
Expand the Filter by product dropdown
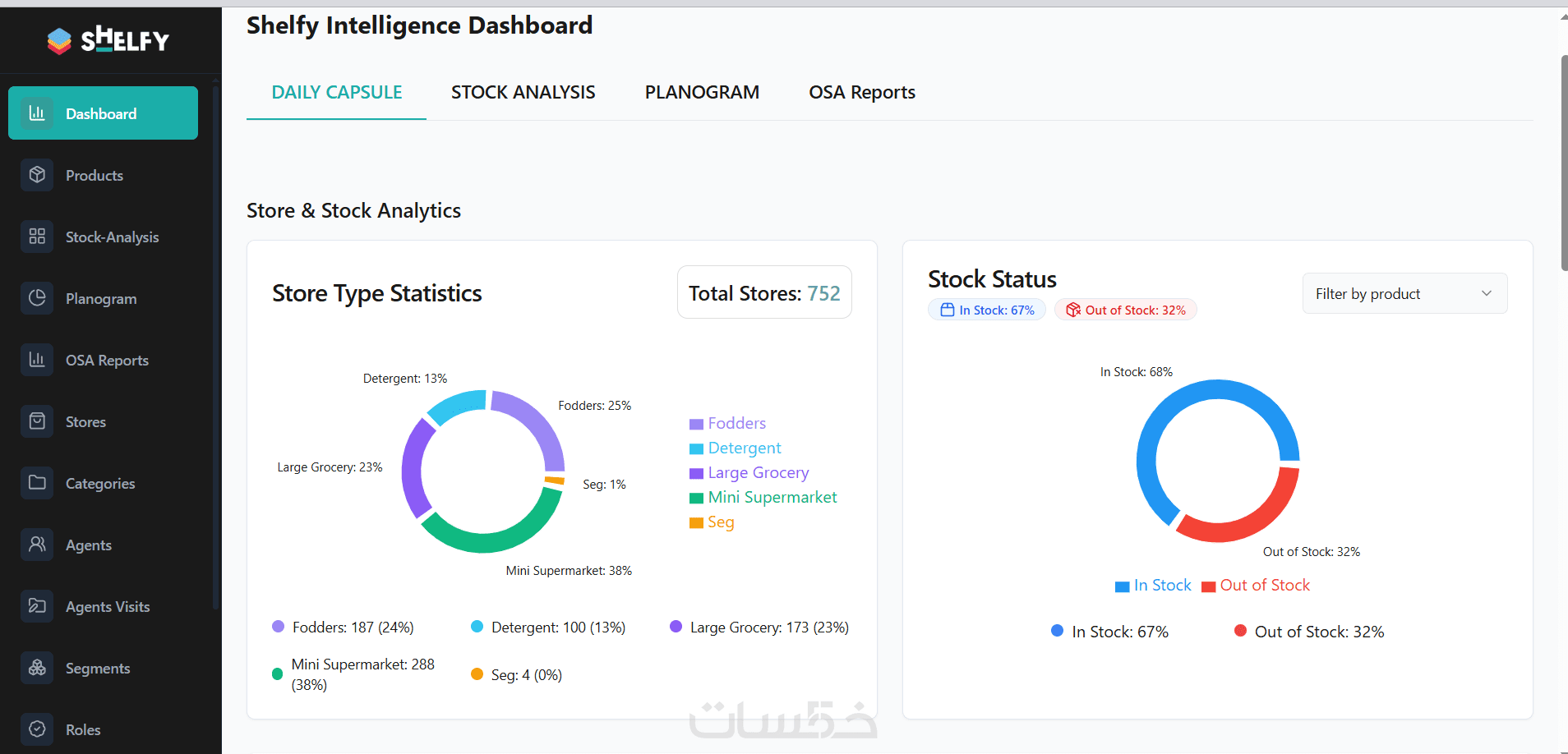[1404, 293]
